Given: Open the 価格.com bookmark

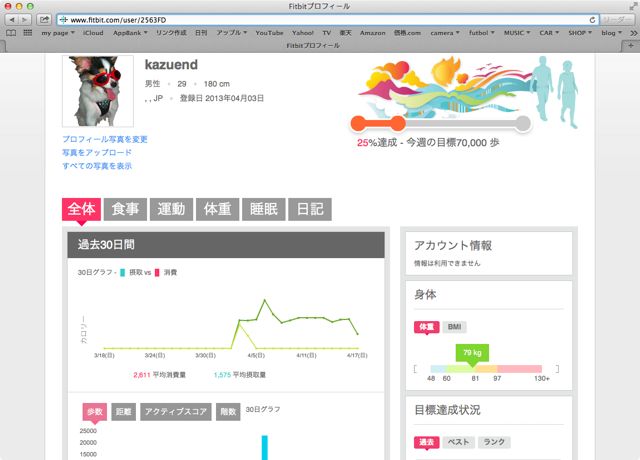Looking at the screenshot, I should 407,33.
